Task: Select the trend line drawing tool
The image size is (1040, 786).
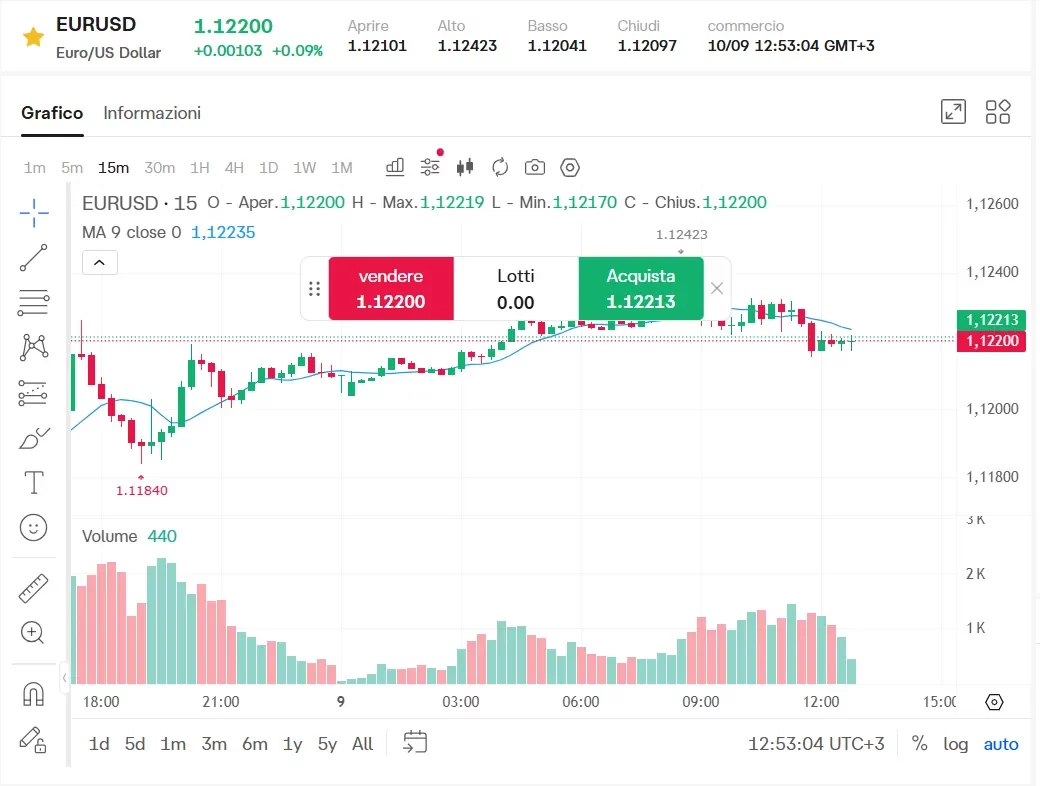Action: [x=34, y=257]
